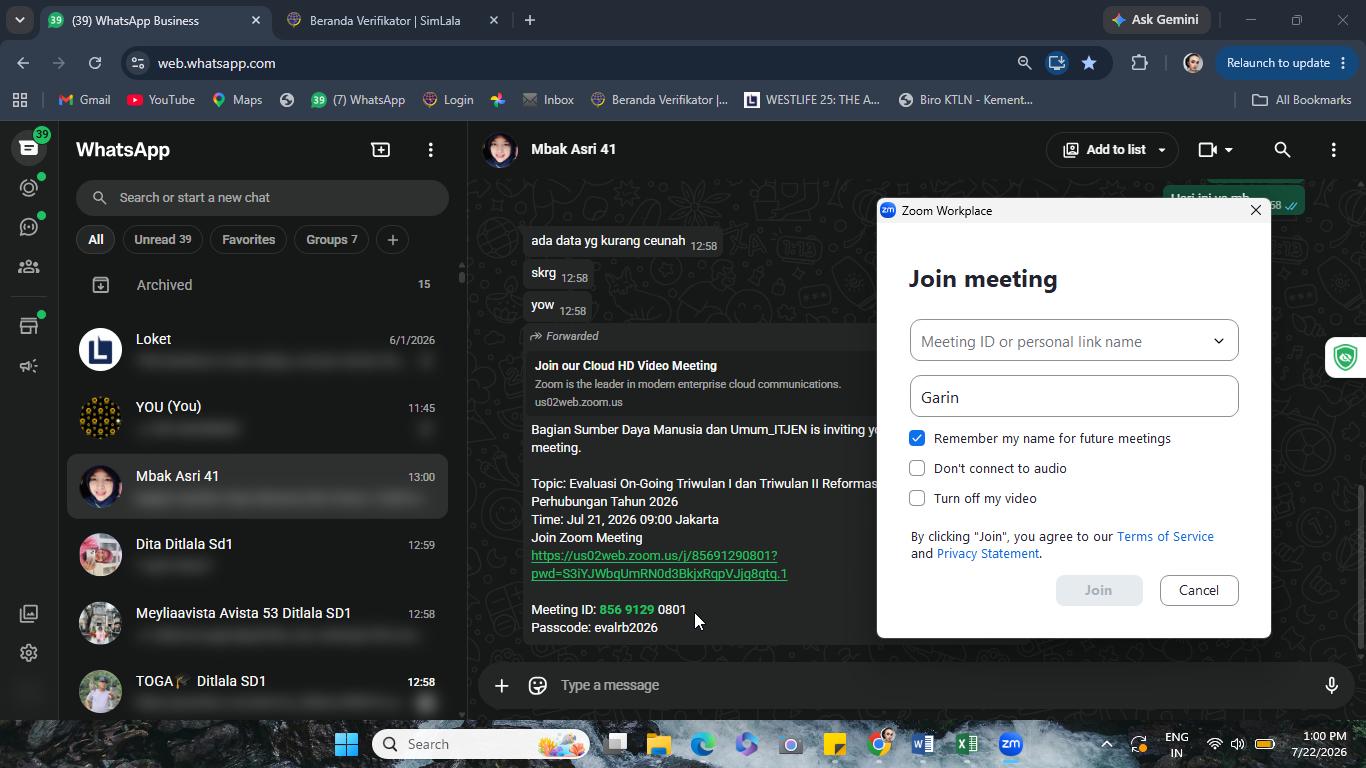Open Zoom Privacy Statement link
The width and height of the screenshot is (1366, 768).
point(988,553)
